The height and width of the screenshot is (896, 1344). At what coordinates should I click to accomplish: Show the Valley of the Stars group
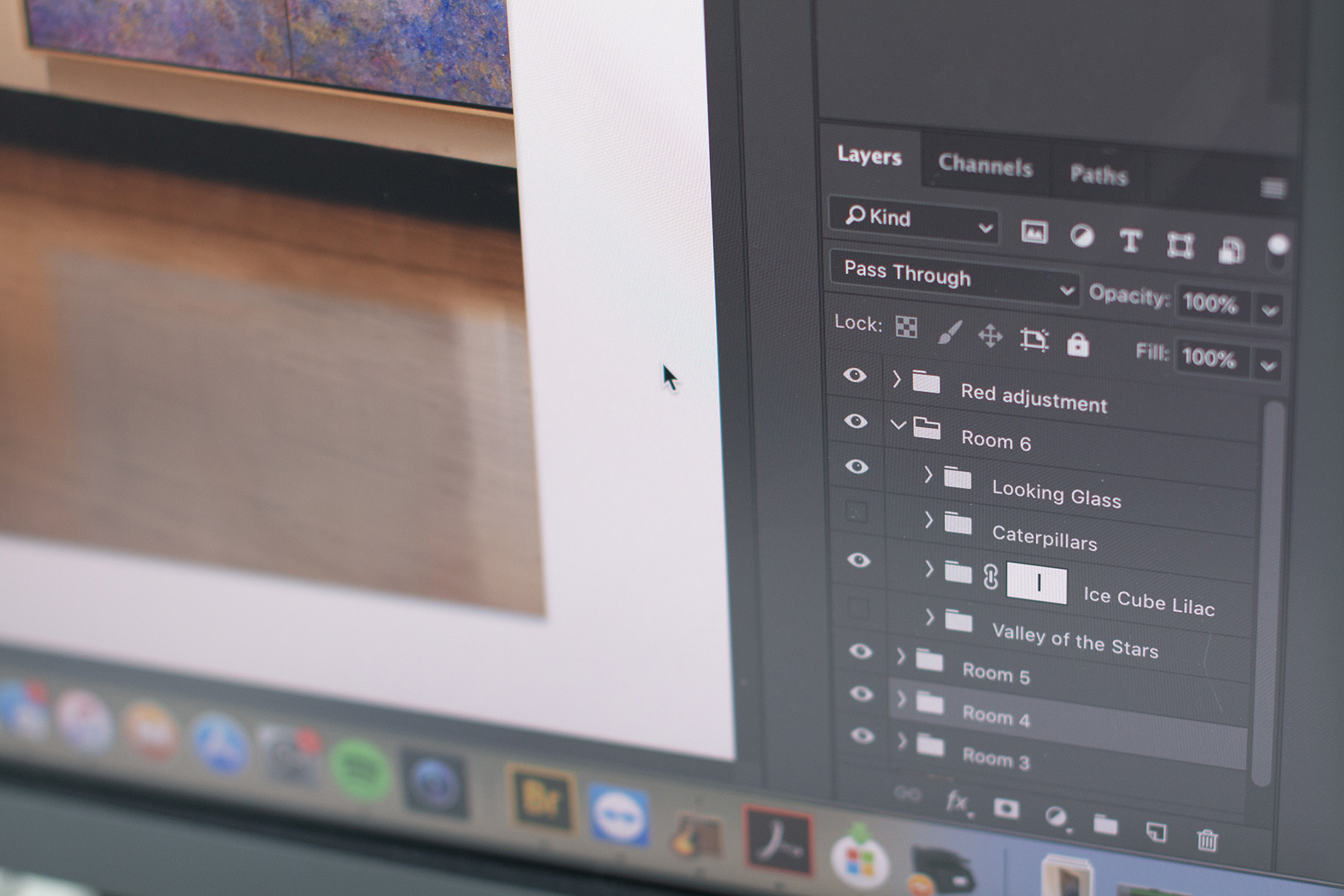tap(859, 608)
